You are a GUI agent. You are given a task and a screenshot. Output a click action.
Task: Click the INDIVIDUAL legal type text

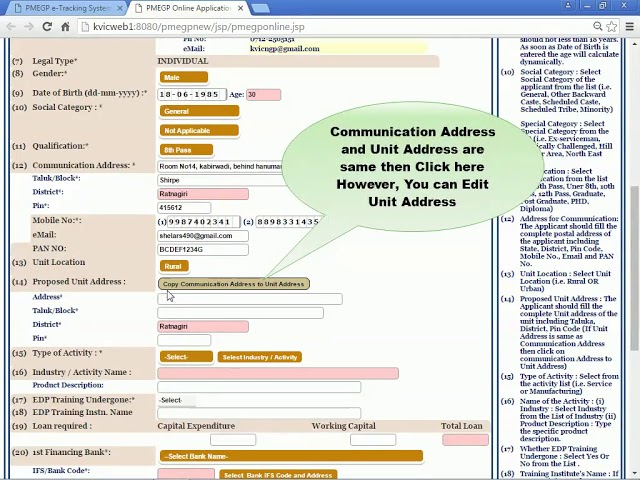[x=183, y=61]
